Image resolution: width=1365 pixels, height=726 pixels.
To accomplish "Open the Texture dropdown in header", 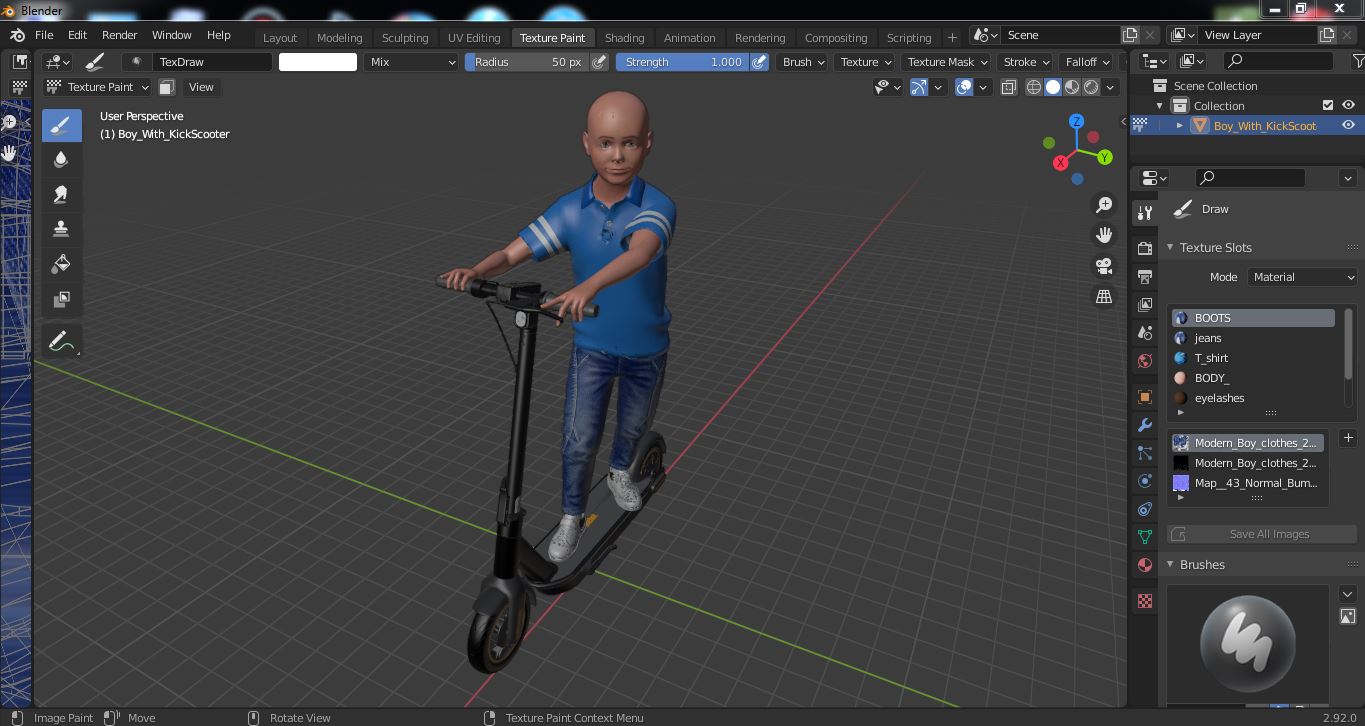I will [x=866, y=62].
